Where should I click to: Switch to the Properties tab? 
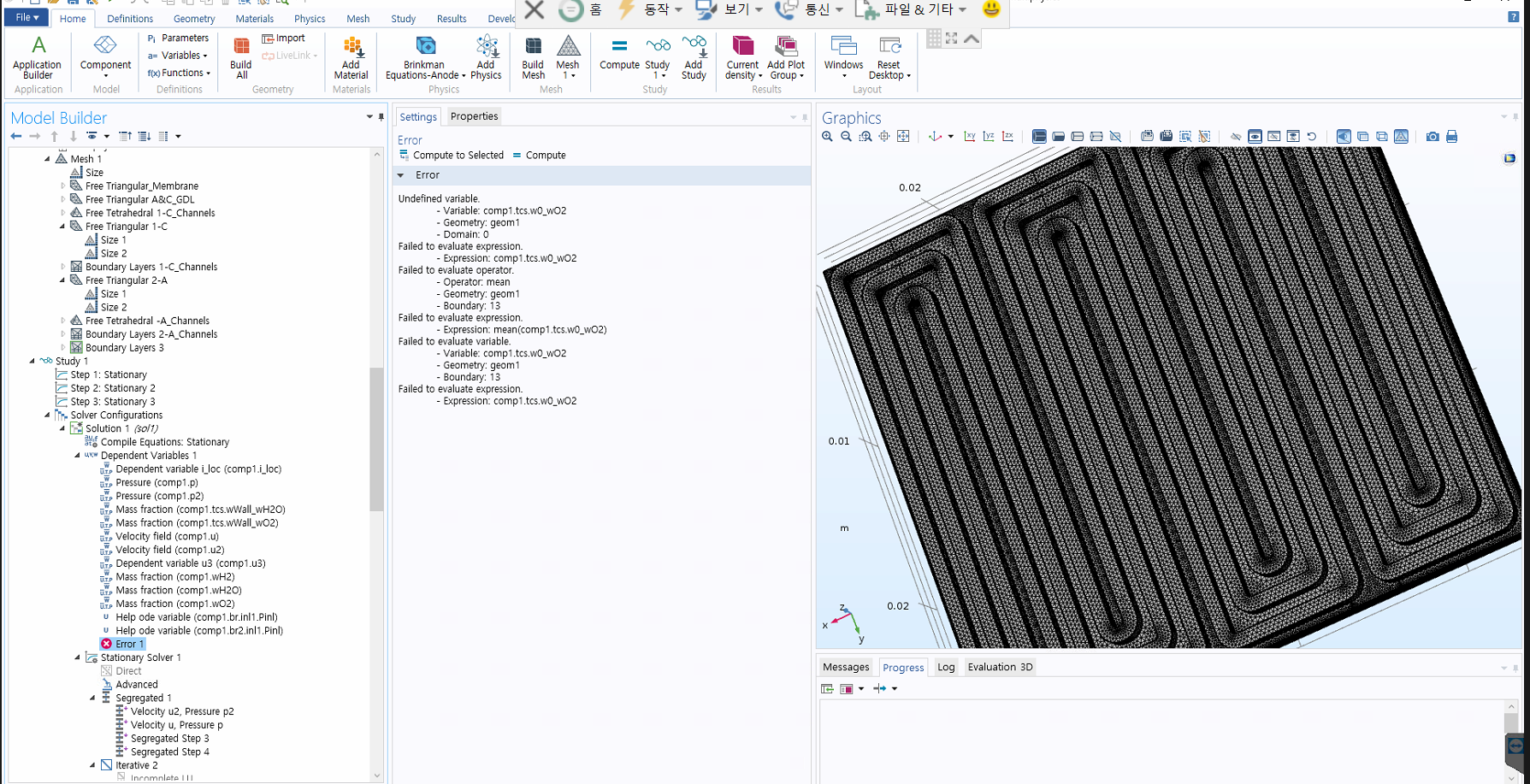point(474,116)
